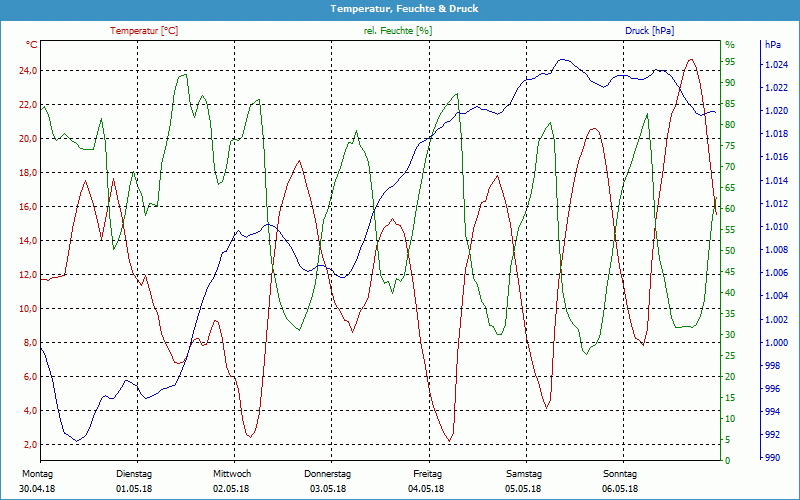
Task: Click the '22,0' temperature axis value
Action: (28, 105)
